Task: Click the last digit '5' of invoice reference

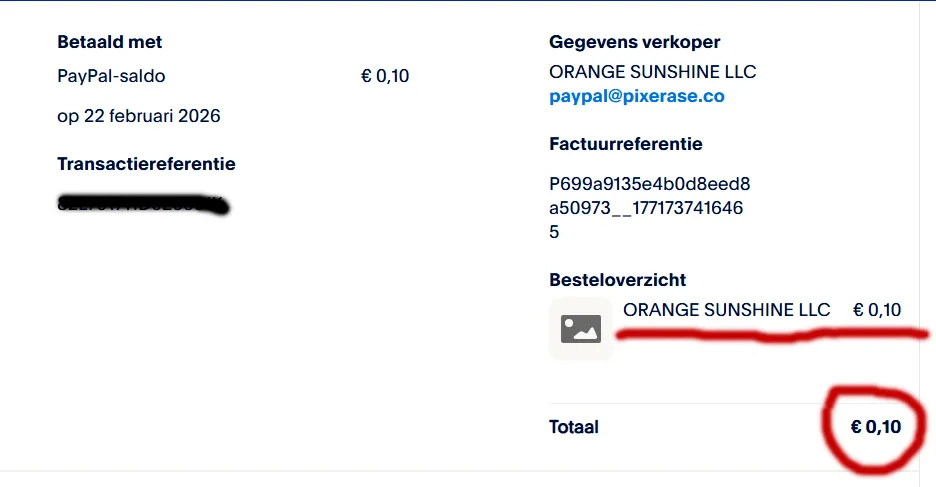Action: (x=555, y=232)
